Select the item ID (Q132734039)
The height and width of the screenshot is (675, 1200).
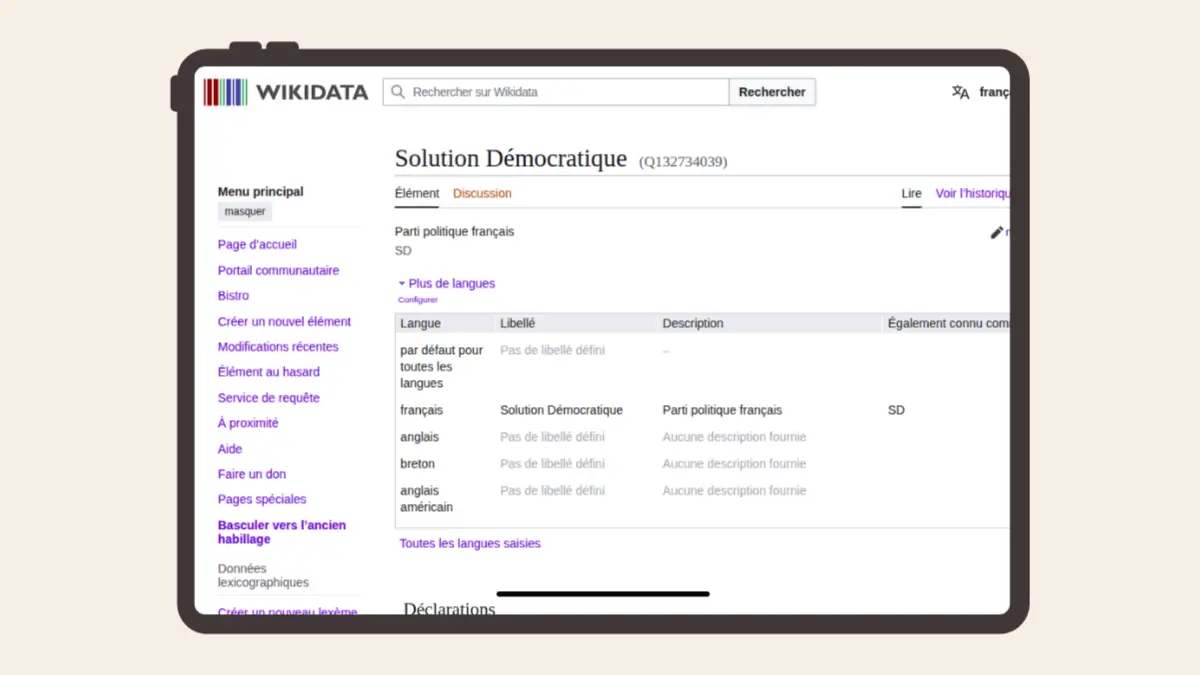tap(684, 161)
